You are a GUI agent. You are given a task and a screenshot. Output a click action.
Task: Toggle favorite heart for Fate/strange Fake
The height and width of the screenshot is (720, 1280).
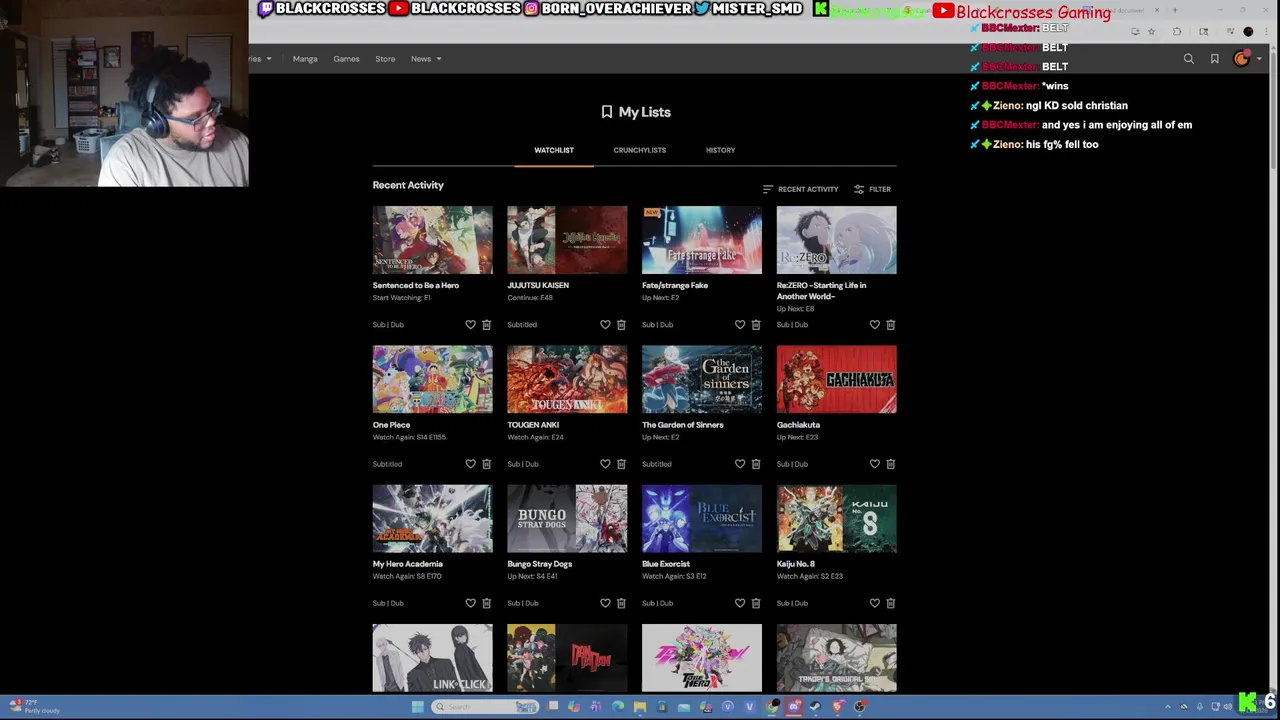[x=740, y=325]
